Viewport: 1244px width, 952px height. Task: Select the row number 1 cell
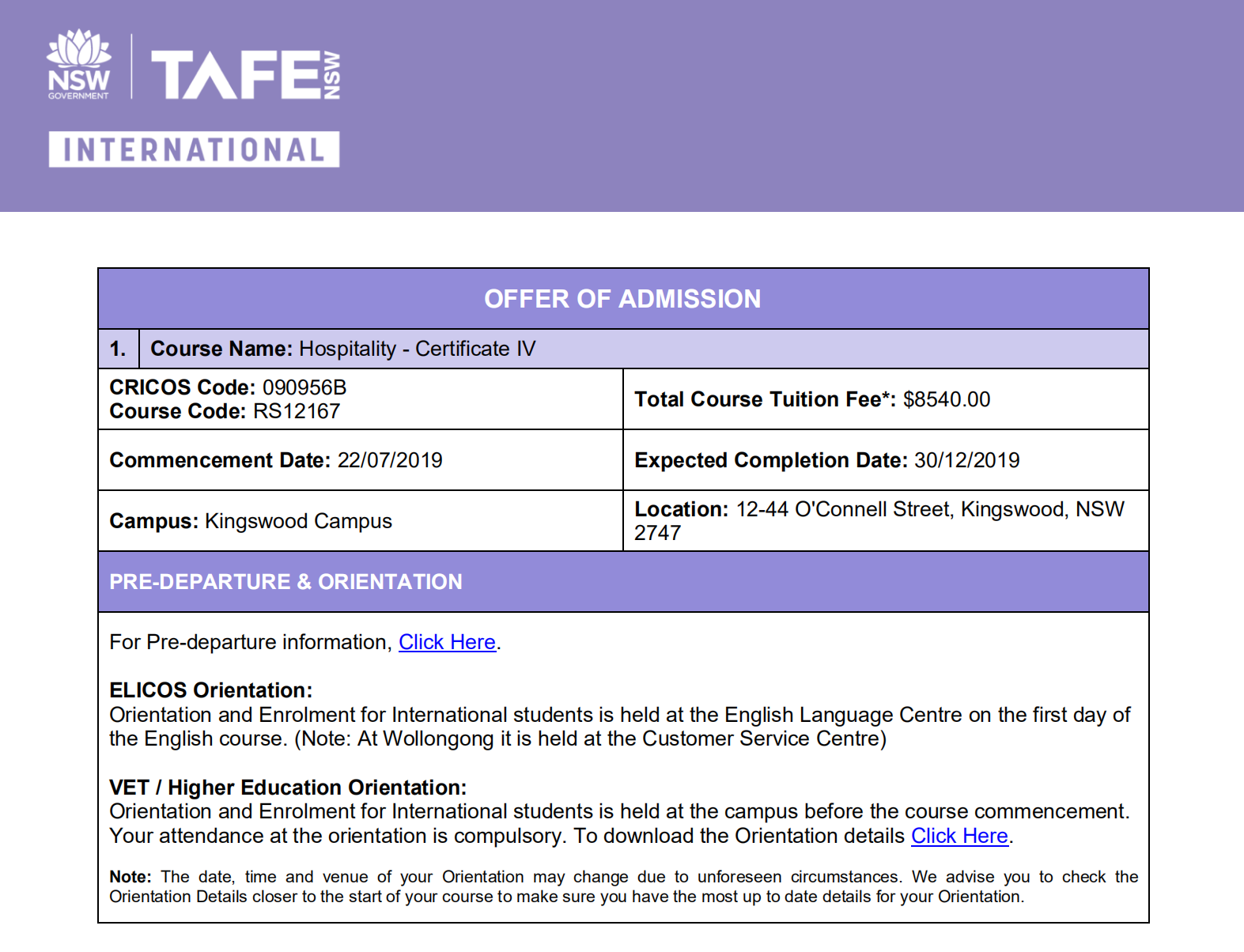click(118, 349)
